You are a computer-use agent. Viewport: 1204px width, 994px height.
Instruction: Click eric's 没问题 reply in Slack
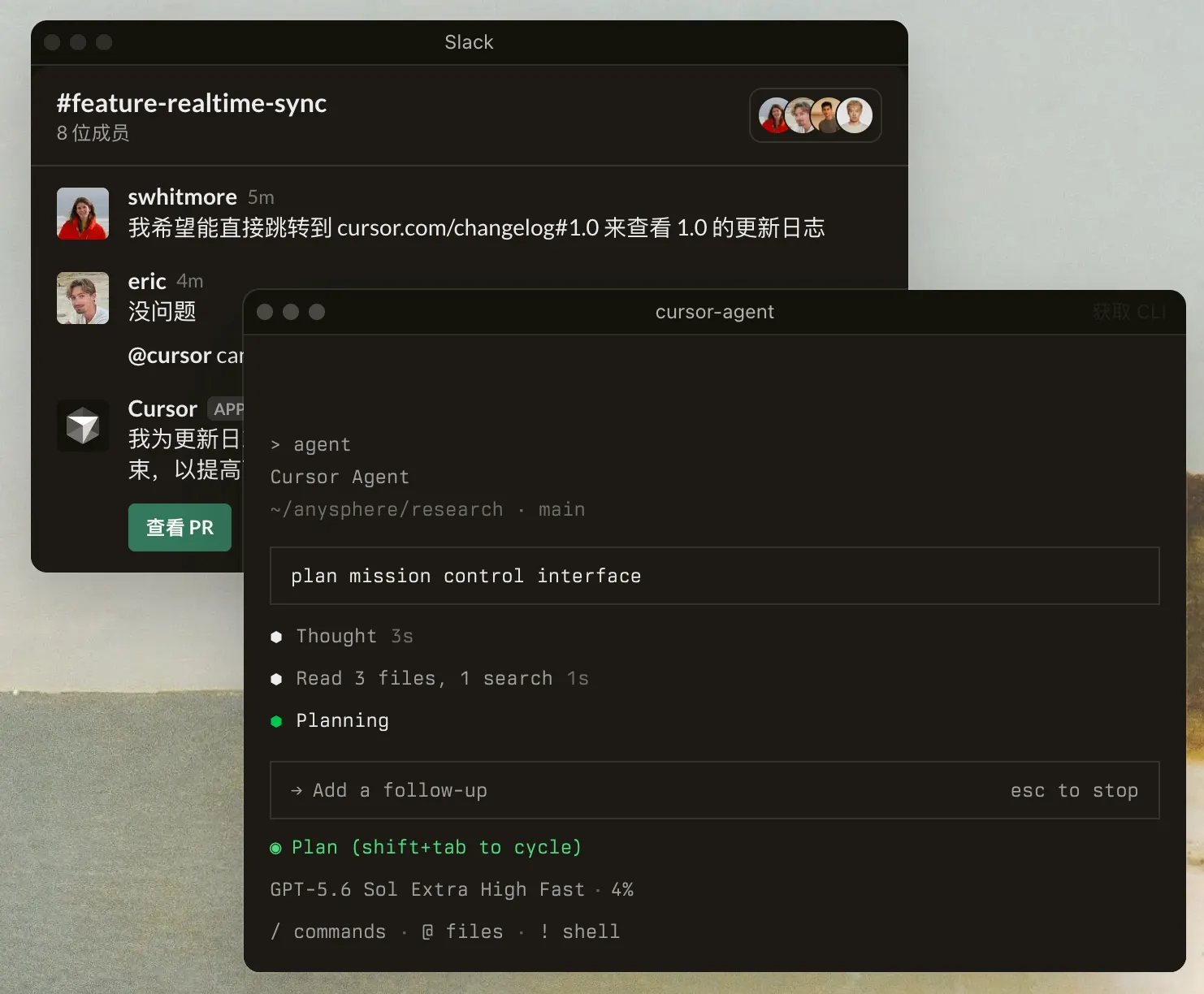click(162, 311)
